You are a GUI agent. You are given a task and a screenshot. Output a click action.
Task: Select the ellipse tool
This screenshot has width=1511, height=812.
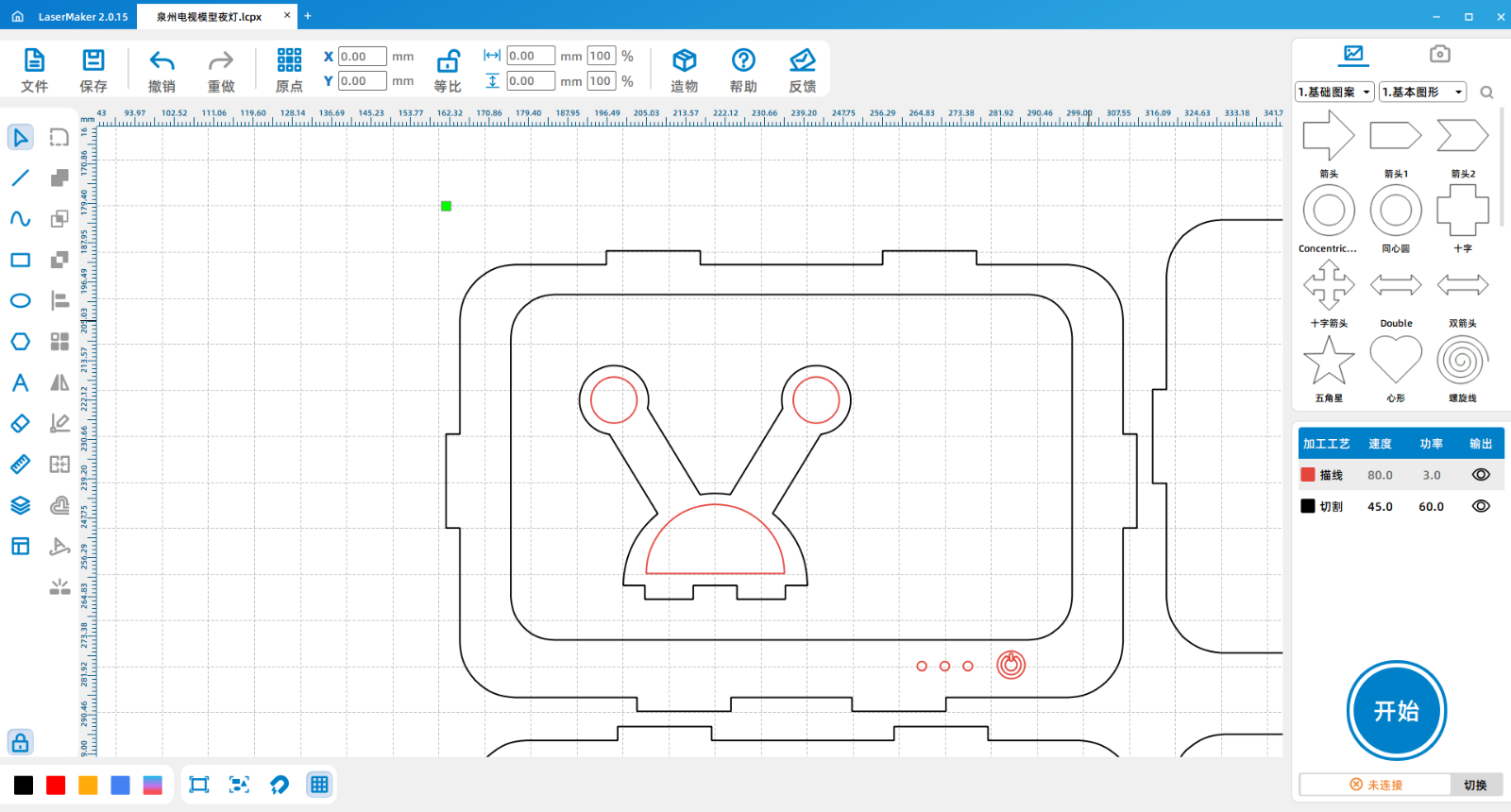[20, 301]
